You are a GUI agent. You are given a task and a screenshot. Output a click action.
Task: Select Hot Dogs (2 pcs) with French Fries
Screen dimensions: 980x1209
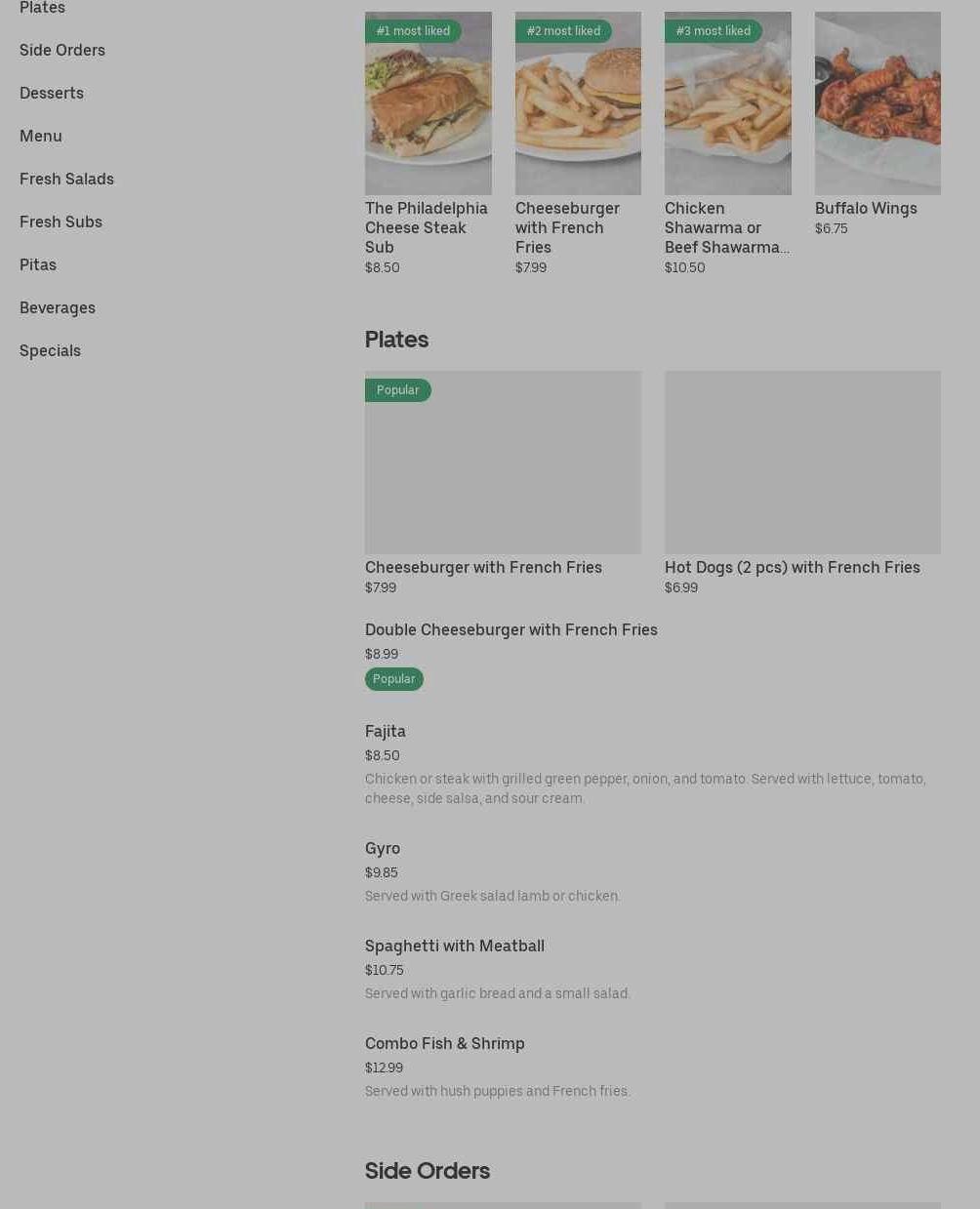pyautogui.click(x=802, y=463)
